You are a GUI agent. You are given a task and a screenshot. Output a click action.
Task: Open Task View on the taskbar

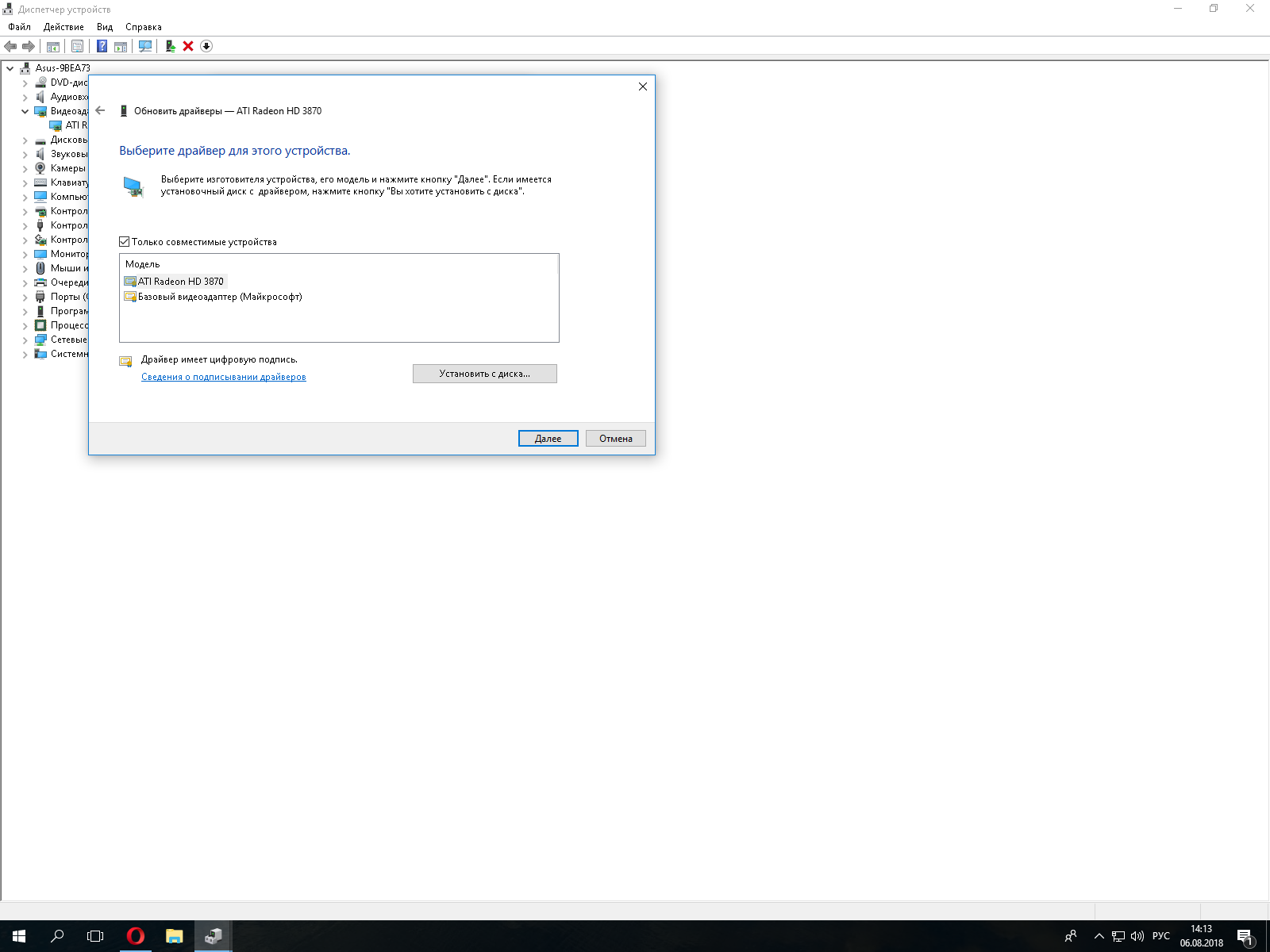(95, 936)
